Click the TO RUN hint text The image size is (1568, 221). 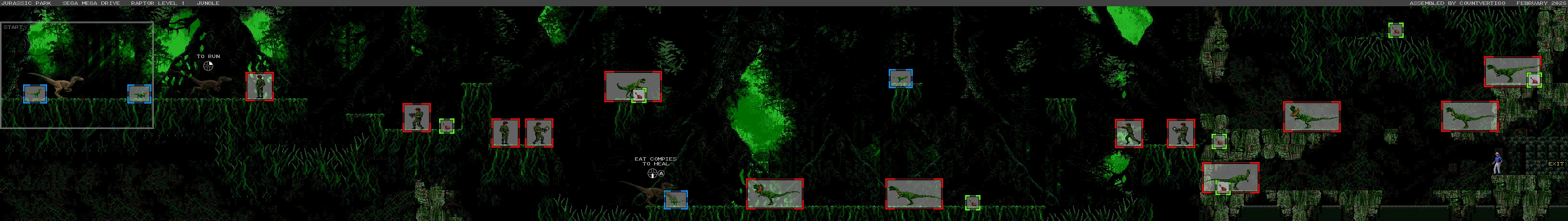pyautogui.click(x=209, y=57)
